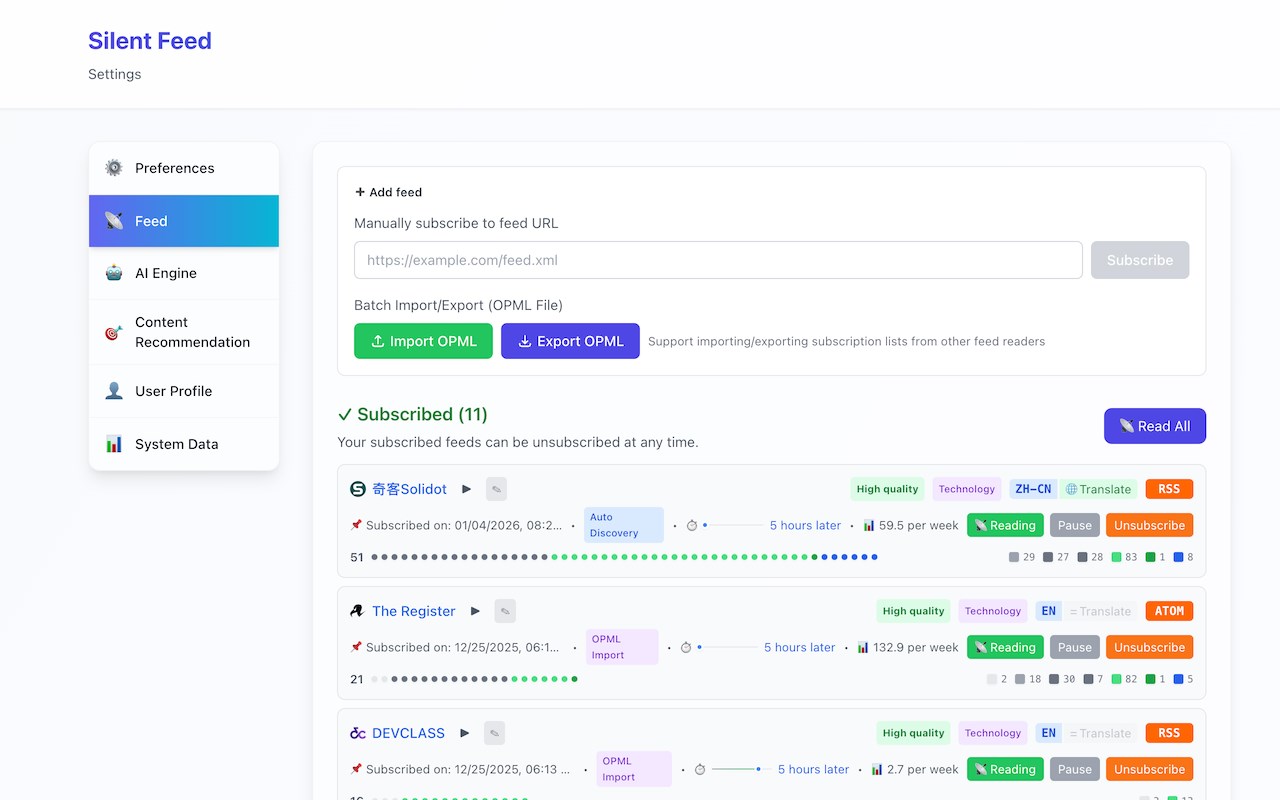1280x800 pixels.
Task: Open the User Profile section
Action: (x=184, y=391)
